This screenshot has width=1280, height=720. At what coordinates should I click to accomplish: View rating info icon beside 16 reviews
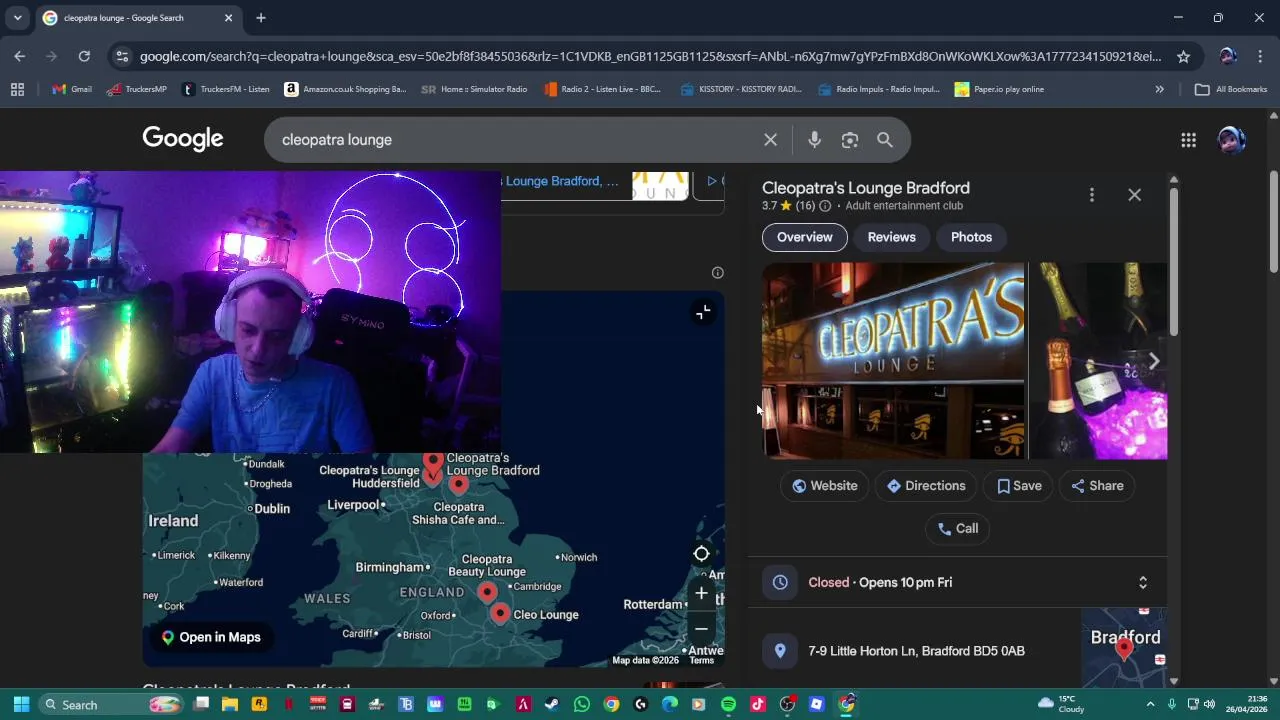click(x=825, y=206)
